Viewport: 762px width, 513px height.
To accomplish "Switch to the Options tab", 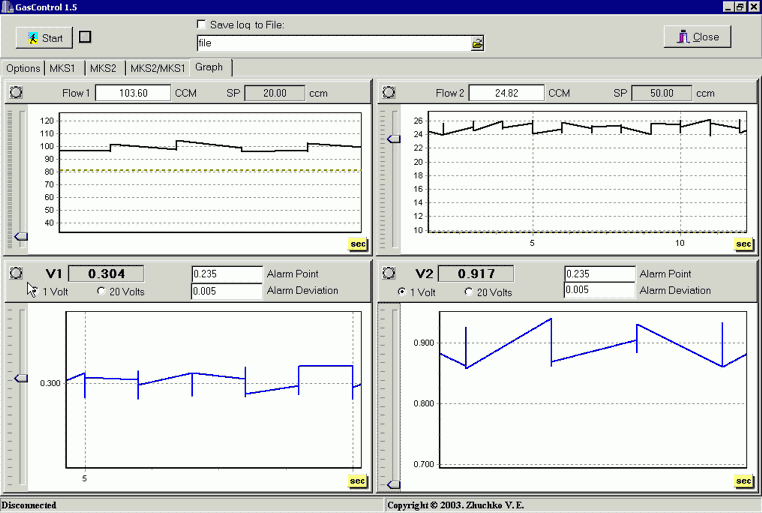I will click(22, 68).
